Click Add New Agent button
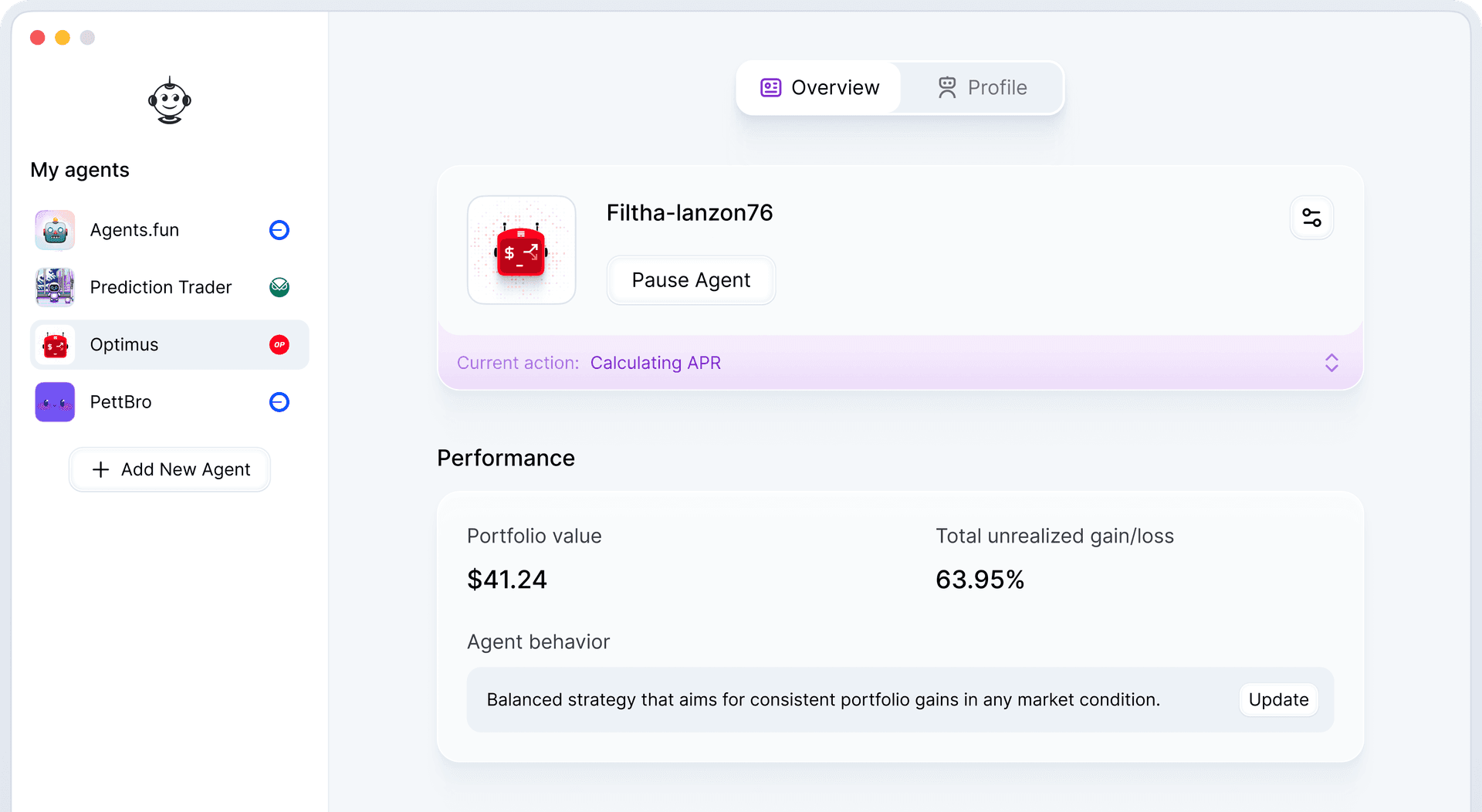The image size is (1482, 812). (170, 469)
